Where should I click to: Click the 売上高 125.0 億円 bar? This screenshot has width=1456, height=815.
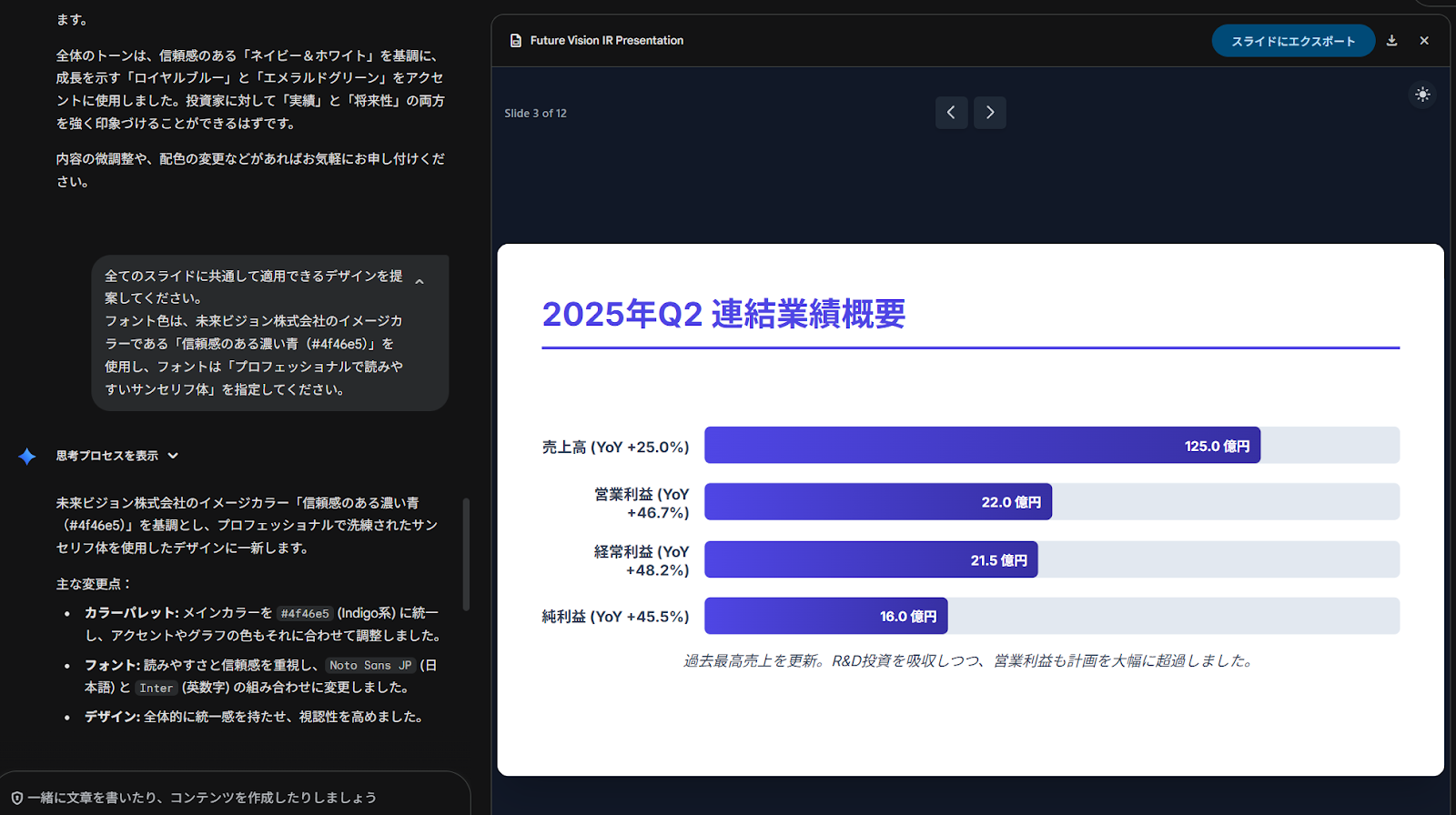point(982,446)
